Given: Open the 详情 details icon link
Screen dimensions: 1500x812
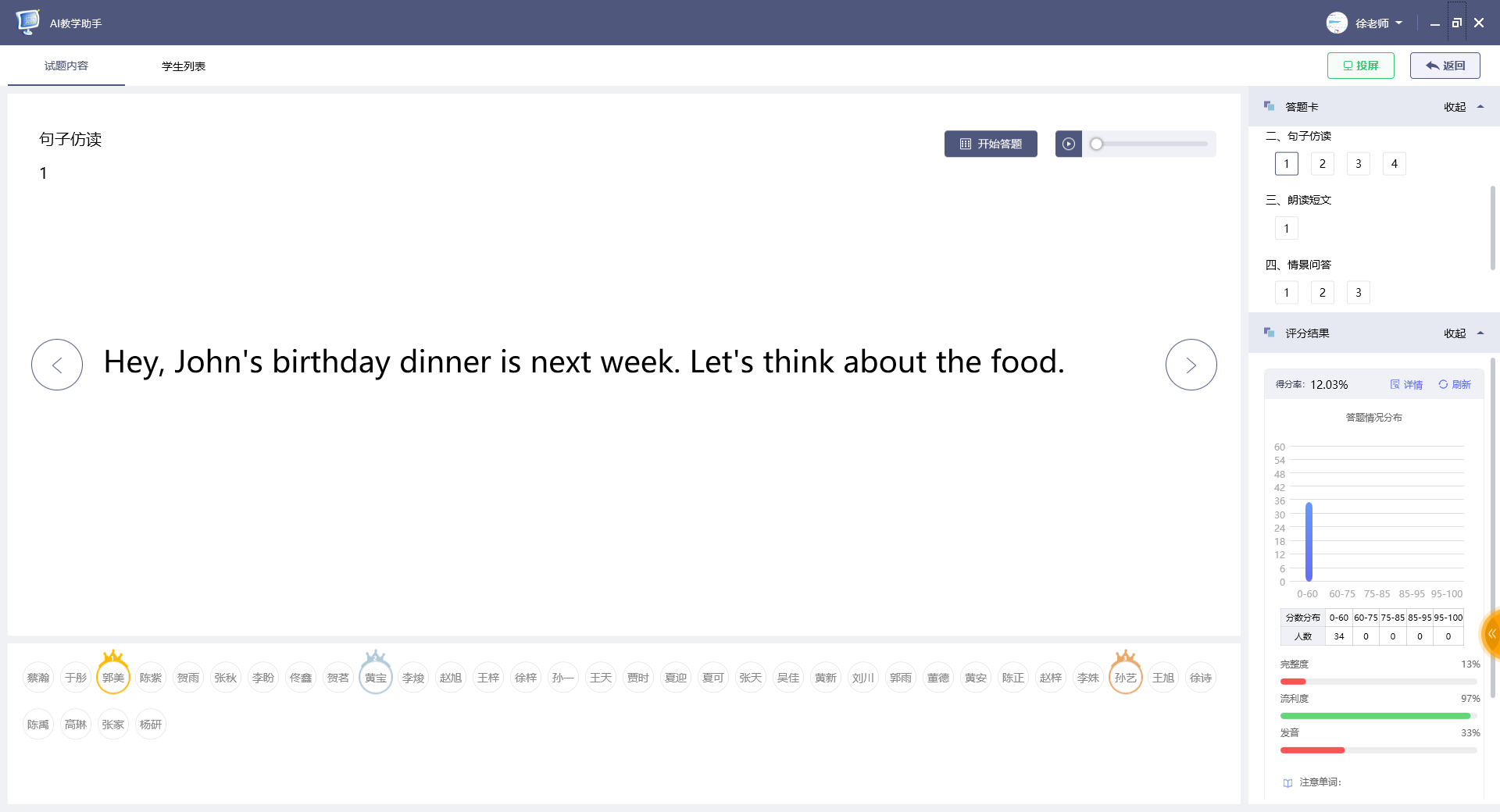Looking at the screenshot, I should click(x=1406, y=384).
